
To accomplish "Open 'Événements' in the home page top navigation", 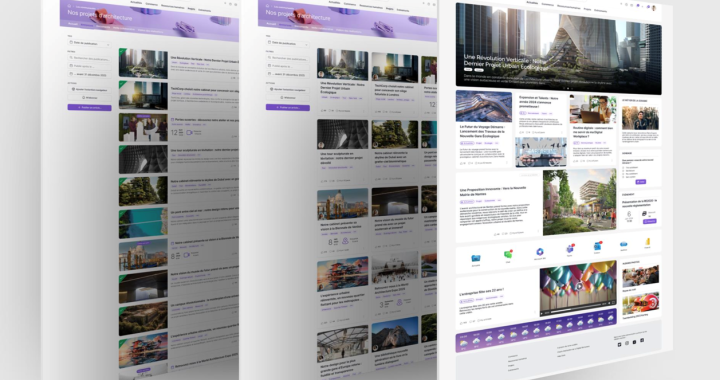I will (x=601, y=10).
